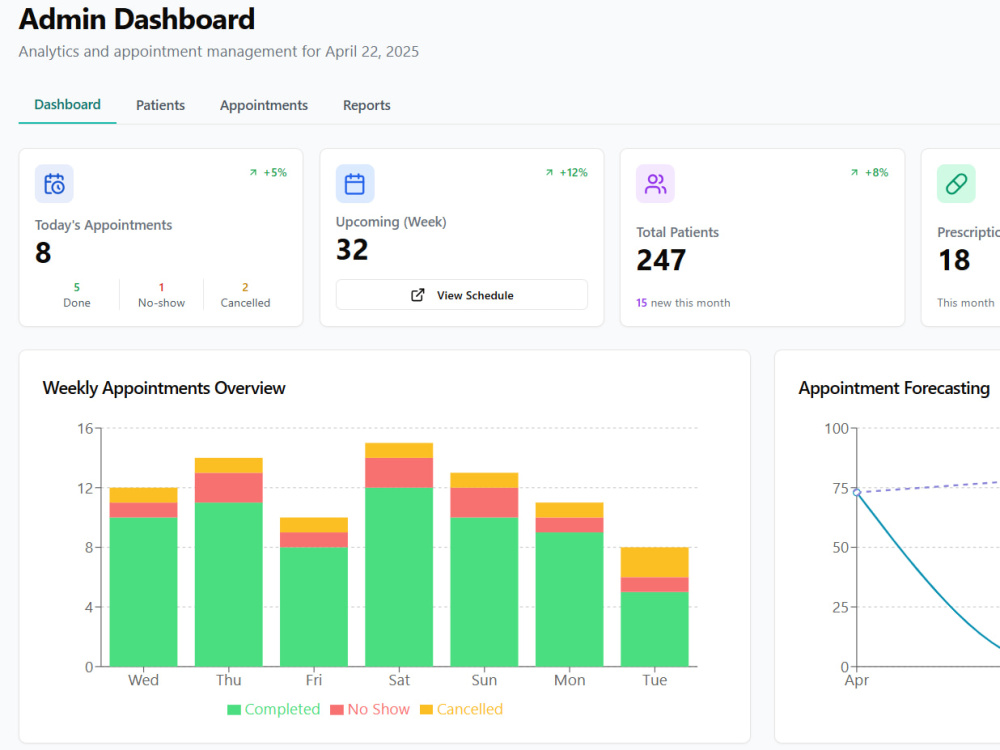Toggle the Completed legend item

(x=274, y=709)
